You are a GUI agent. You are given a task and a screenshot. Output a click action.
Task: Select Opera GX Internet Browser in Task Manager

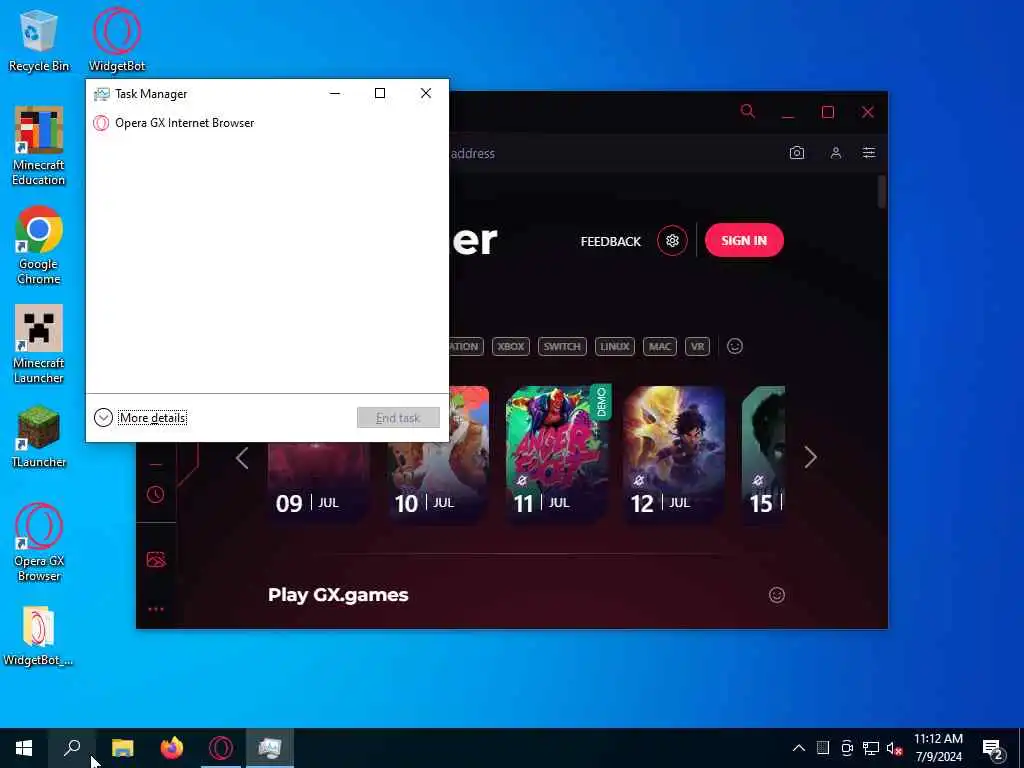(174, 123)
